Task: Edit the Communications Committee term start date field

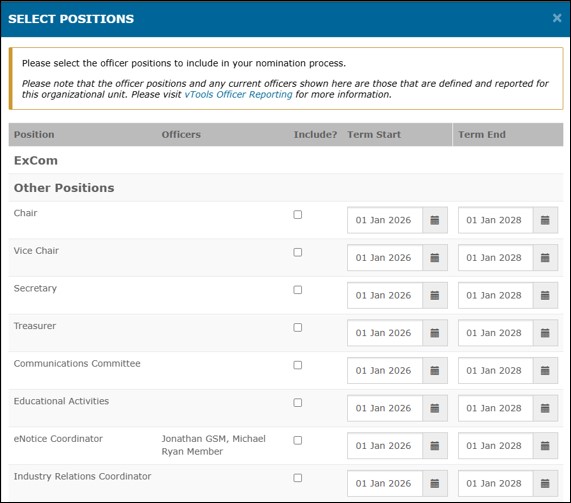Action: [x=385, y=370]
